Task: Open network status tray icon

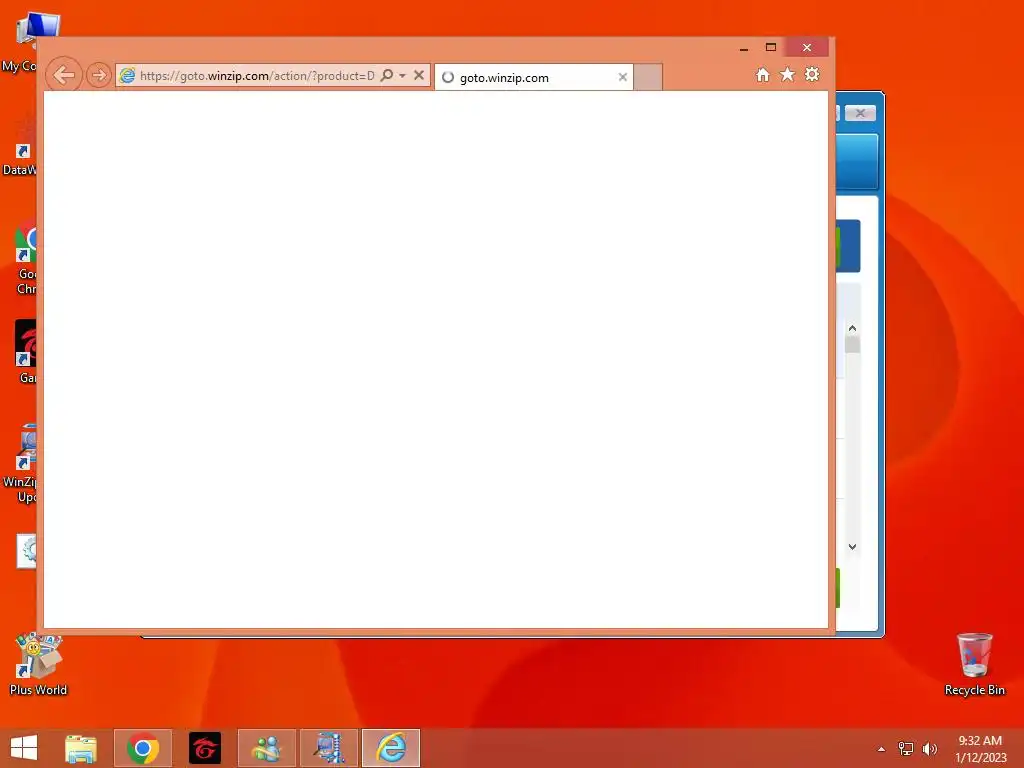Action: pos(906,749)
